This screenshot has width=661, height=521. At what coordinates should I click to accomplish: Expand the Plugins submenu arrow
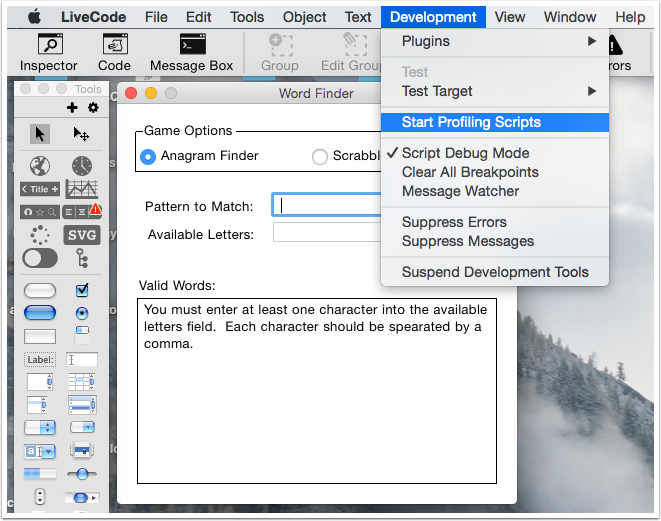[x=592, y=41]
